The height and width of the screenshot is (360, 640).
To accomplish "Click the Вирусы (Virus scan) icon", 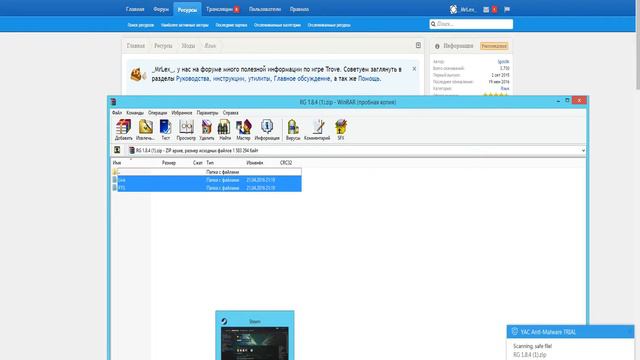I will tap(293, 130).
